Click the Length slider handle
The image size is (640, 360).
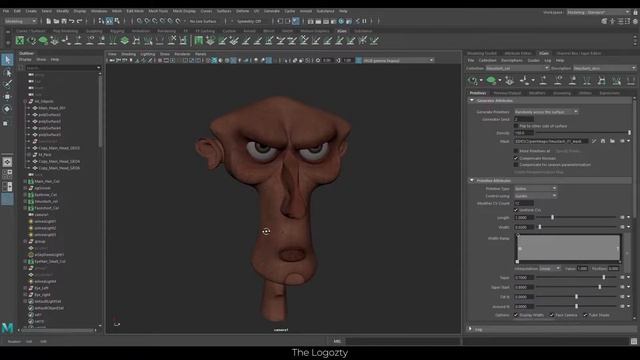pos(553,218)
